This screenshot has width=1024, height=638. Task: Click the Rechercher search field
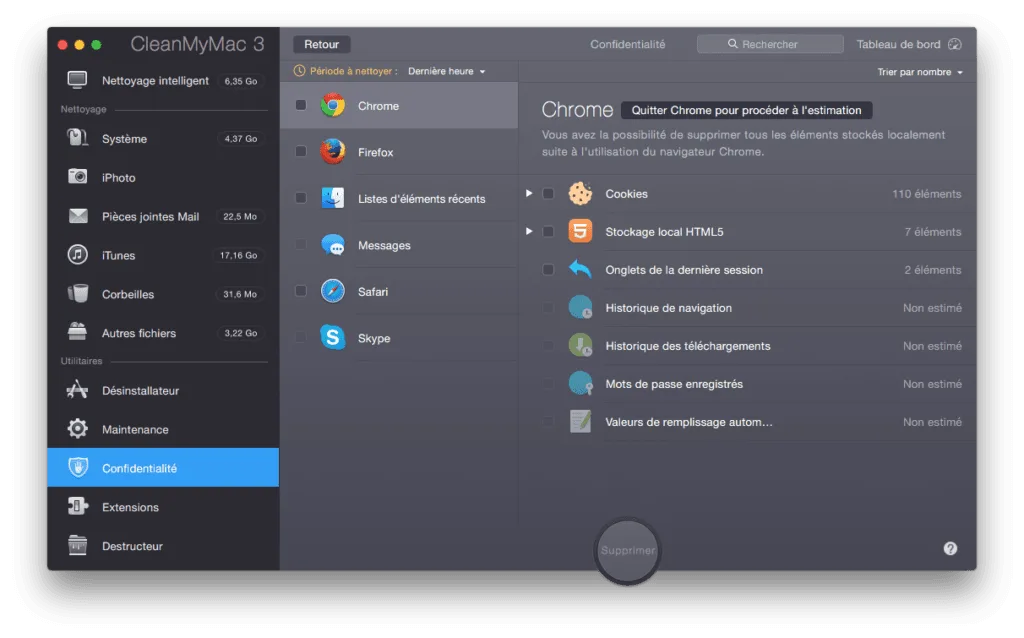point(770,44)
